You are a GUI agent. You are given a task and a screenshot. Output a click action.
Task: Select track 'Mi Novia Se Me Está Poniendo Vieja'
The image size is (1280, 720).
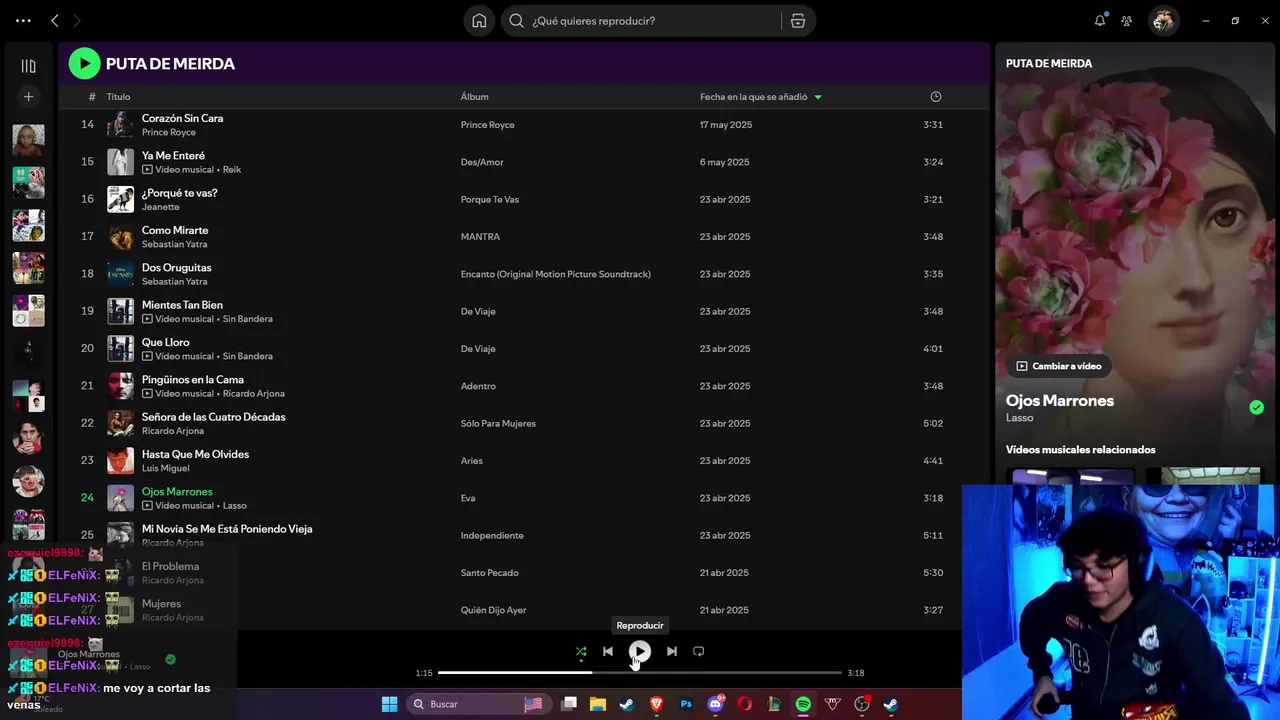coord(227,529)
